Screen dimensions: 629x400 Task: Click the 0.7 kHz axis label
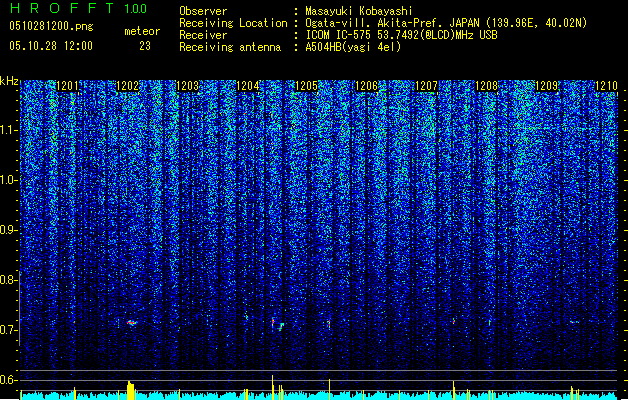click(x=9, y=330)
